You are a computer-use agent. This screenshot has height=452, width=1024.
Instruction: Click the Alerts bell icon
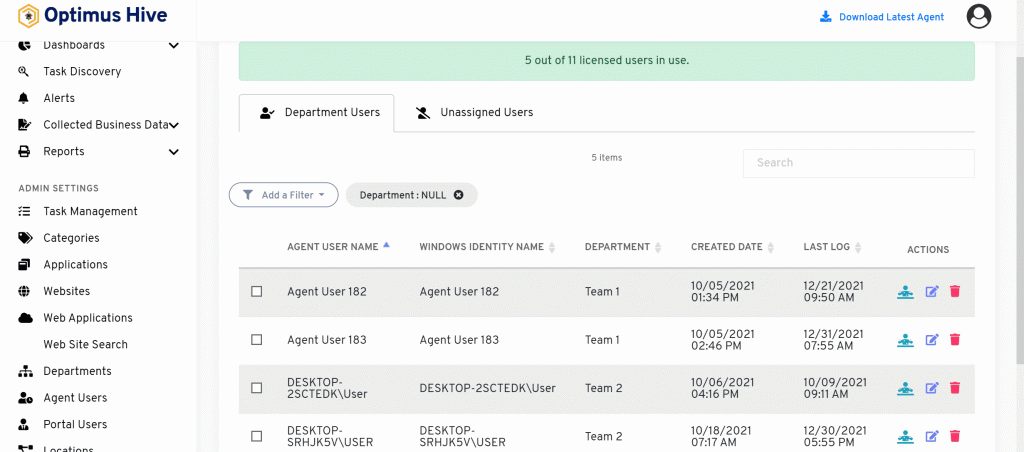click(24, 98)
